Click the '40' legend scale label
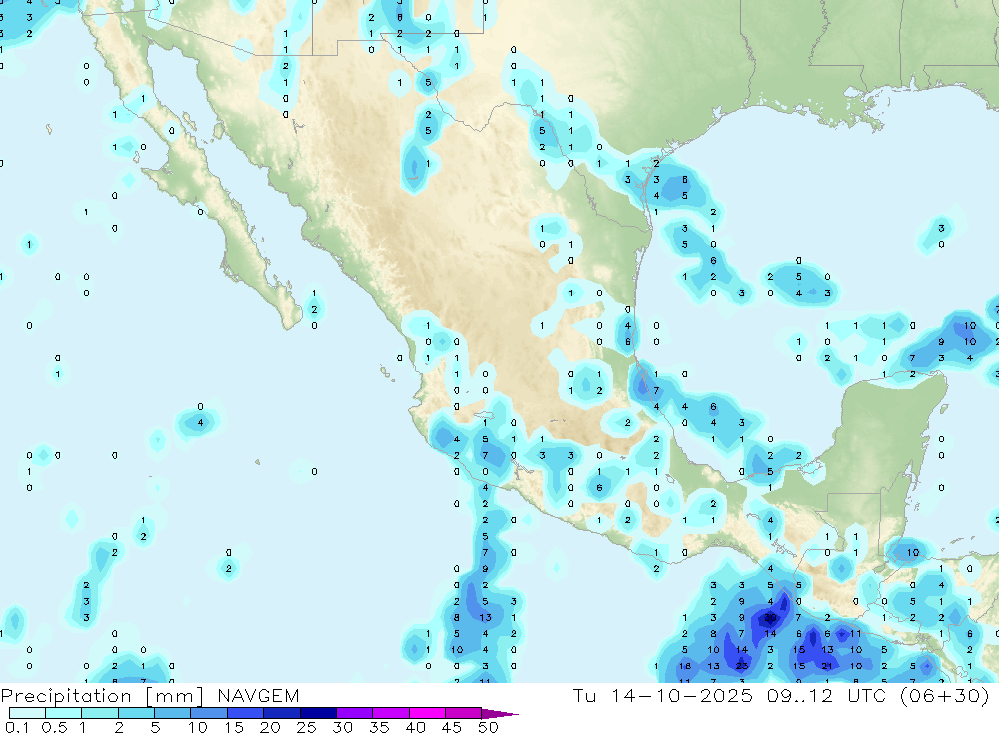Screen dimensions: 1000x733 (x=416, y=727)
